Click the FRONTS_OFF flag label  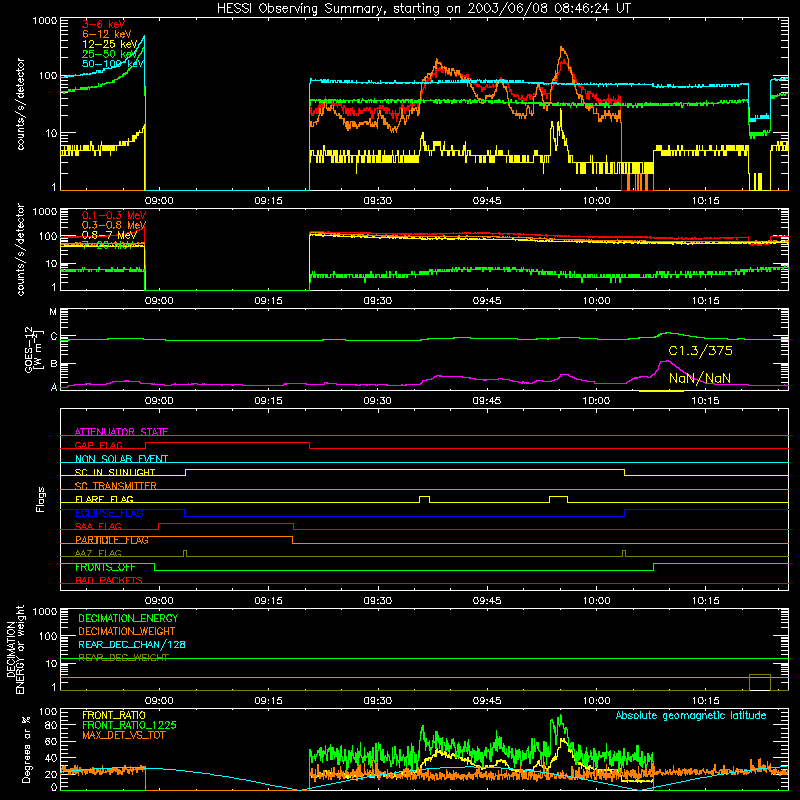coord(105,567)
